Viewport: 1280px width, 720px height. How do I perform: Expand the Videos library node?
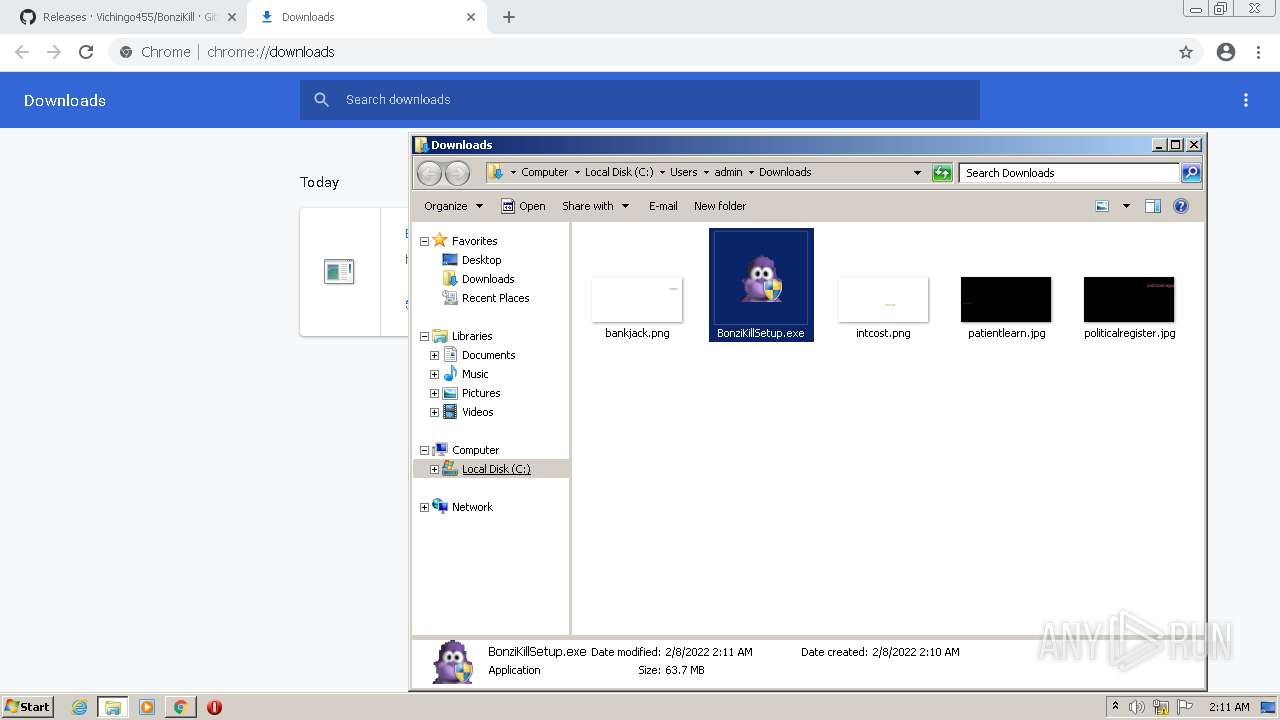pyautogui.click(x=434, y=412)
